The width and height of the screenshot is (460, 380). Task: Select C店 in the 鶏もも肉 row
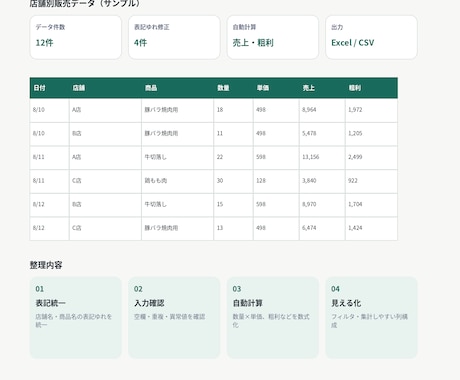click(105, 181)
